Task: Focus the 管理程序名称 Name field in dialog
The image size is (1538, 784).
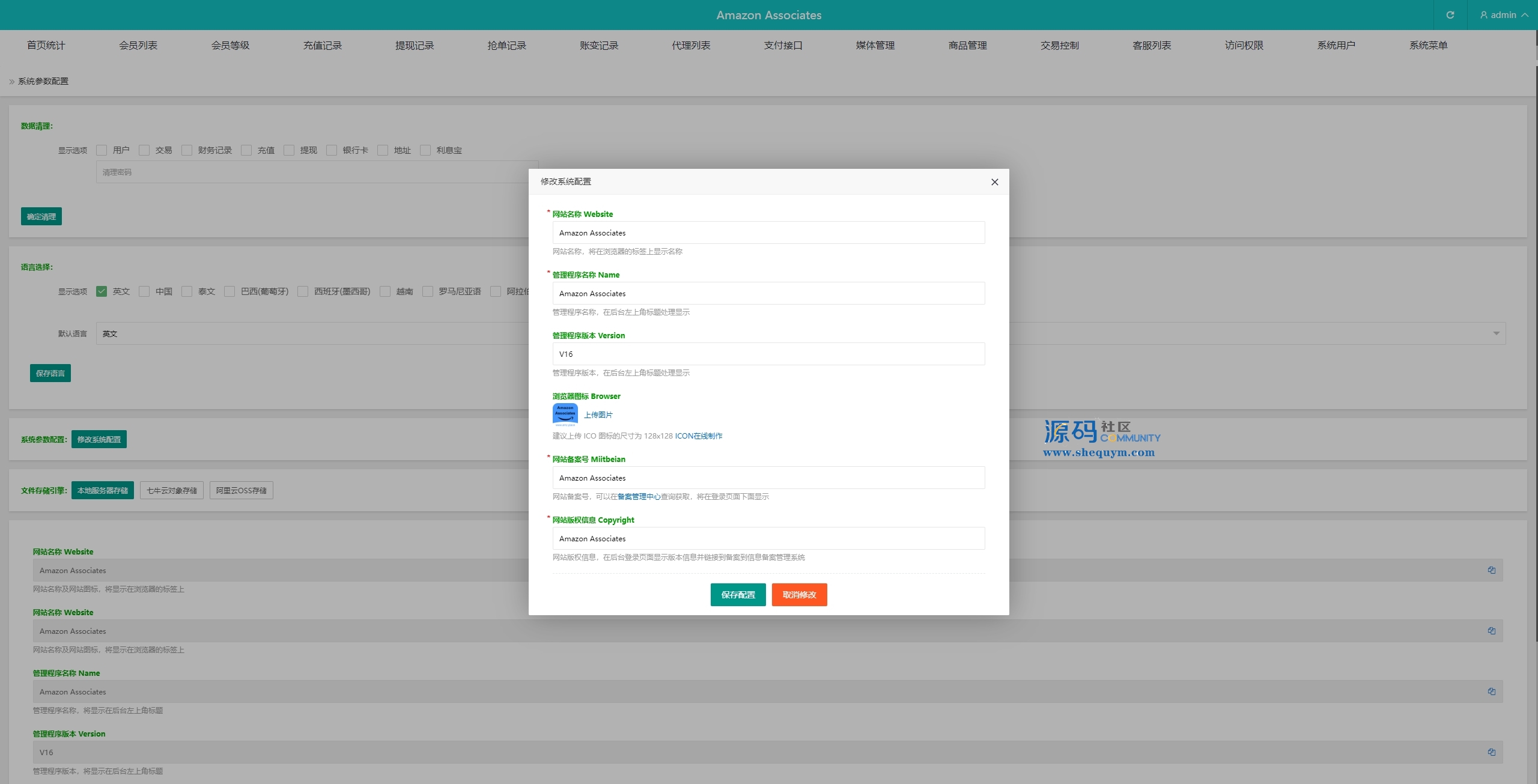Action: [x=768, y=293]
